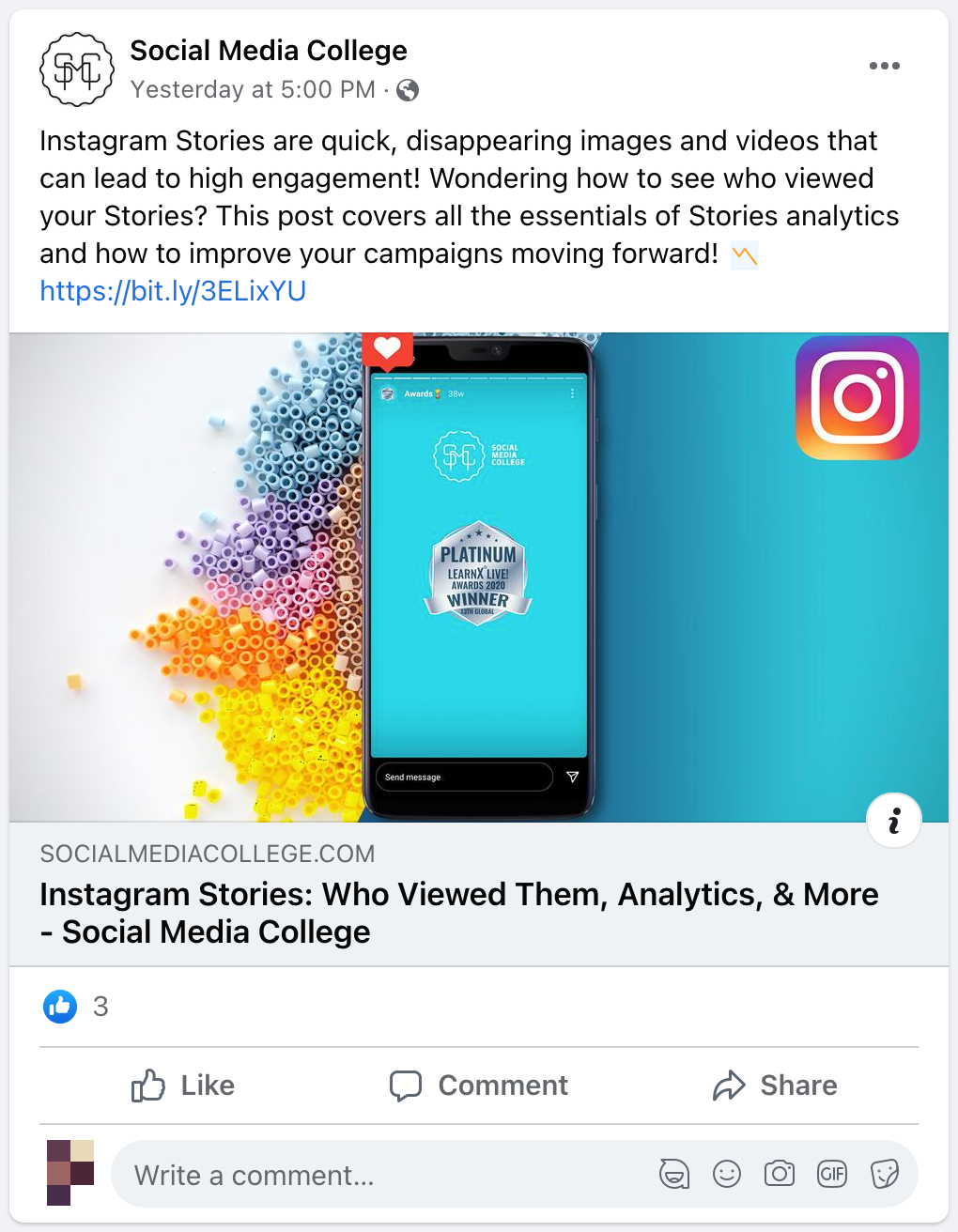The image size is (958, 1232).
Task: Open the sticker picker icon
Action: point(885,1174)
